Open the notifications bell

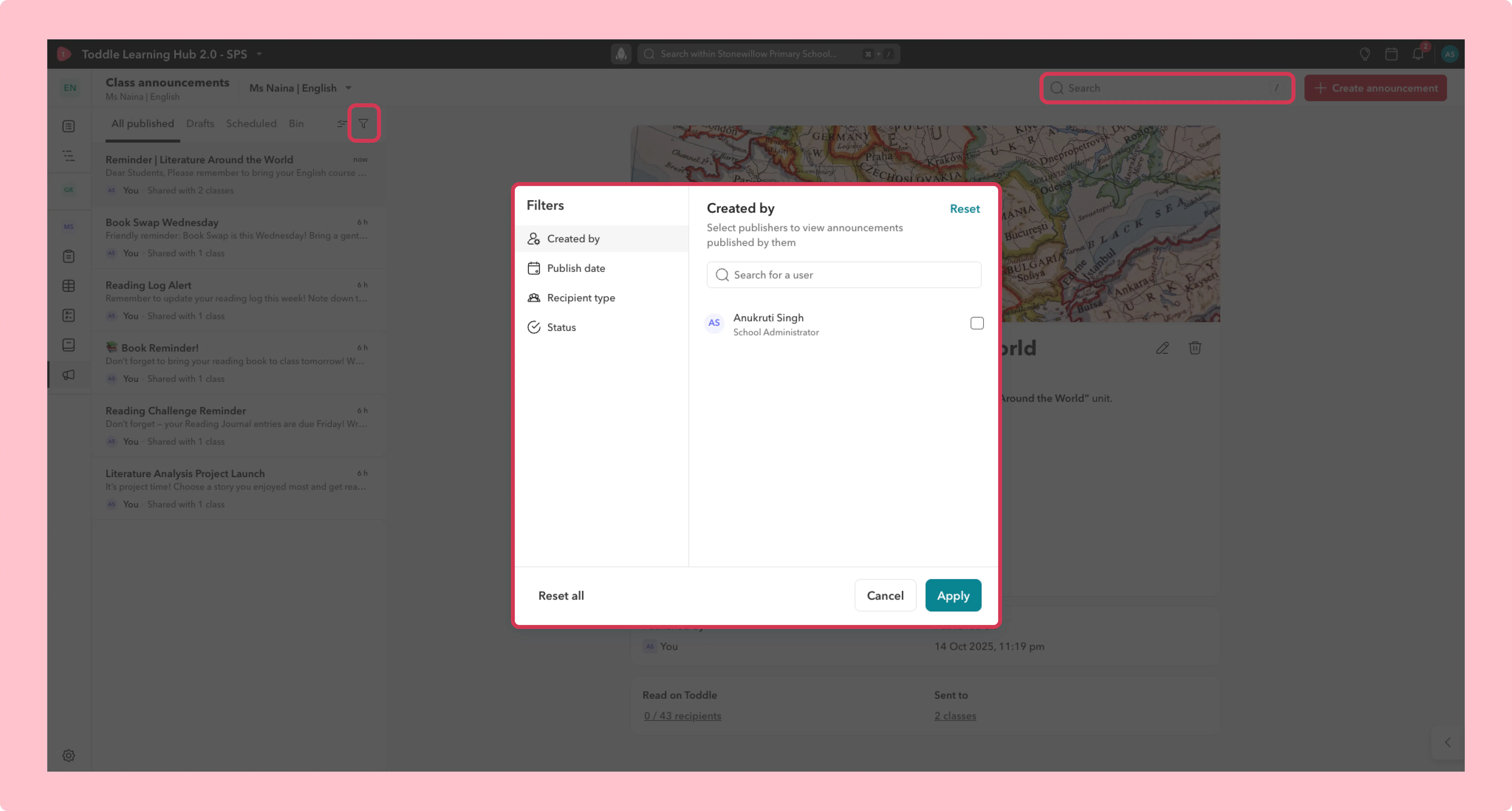pyautogui.click(x=1418, y=54)
